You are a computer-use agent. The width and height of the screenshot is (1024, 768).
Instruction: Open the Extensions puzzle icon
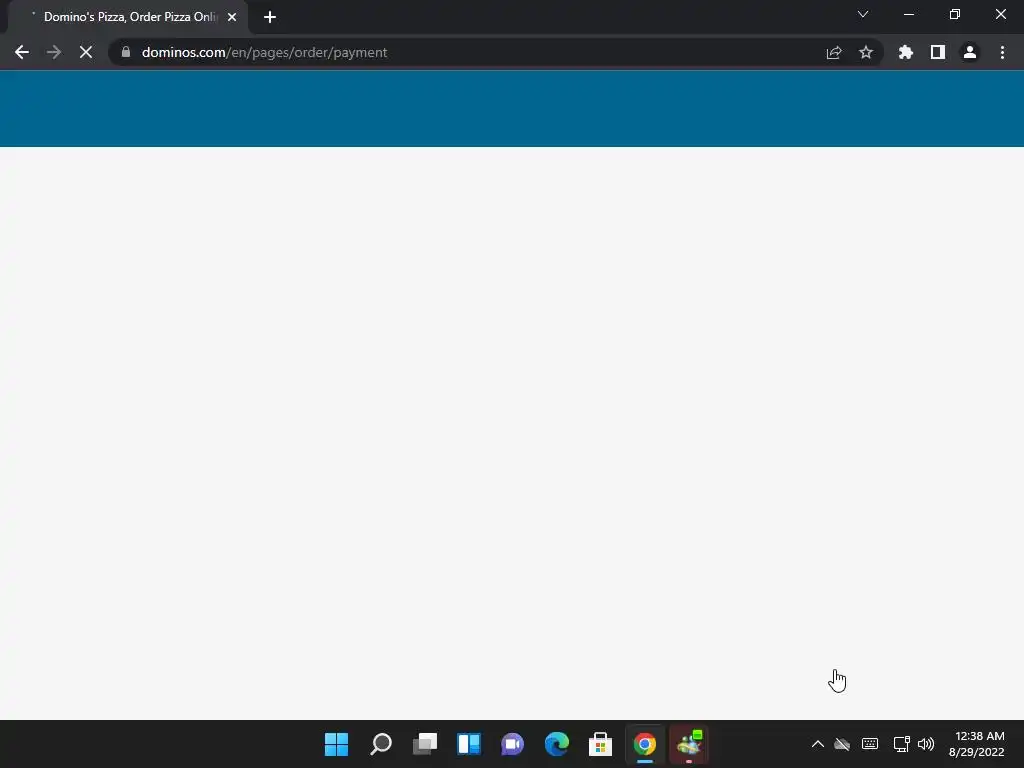[x=906, y=52]
